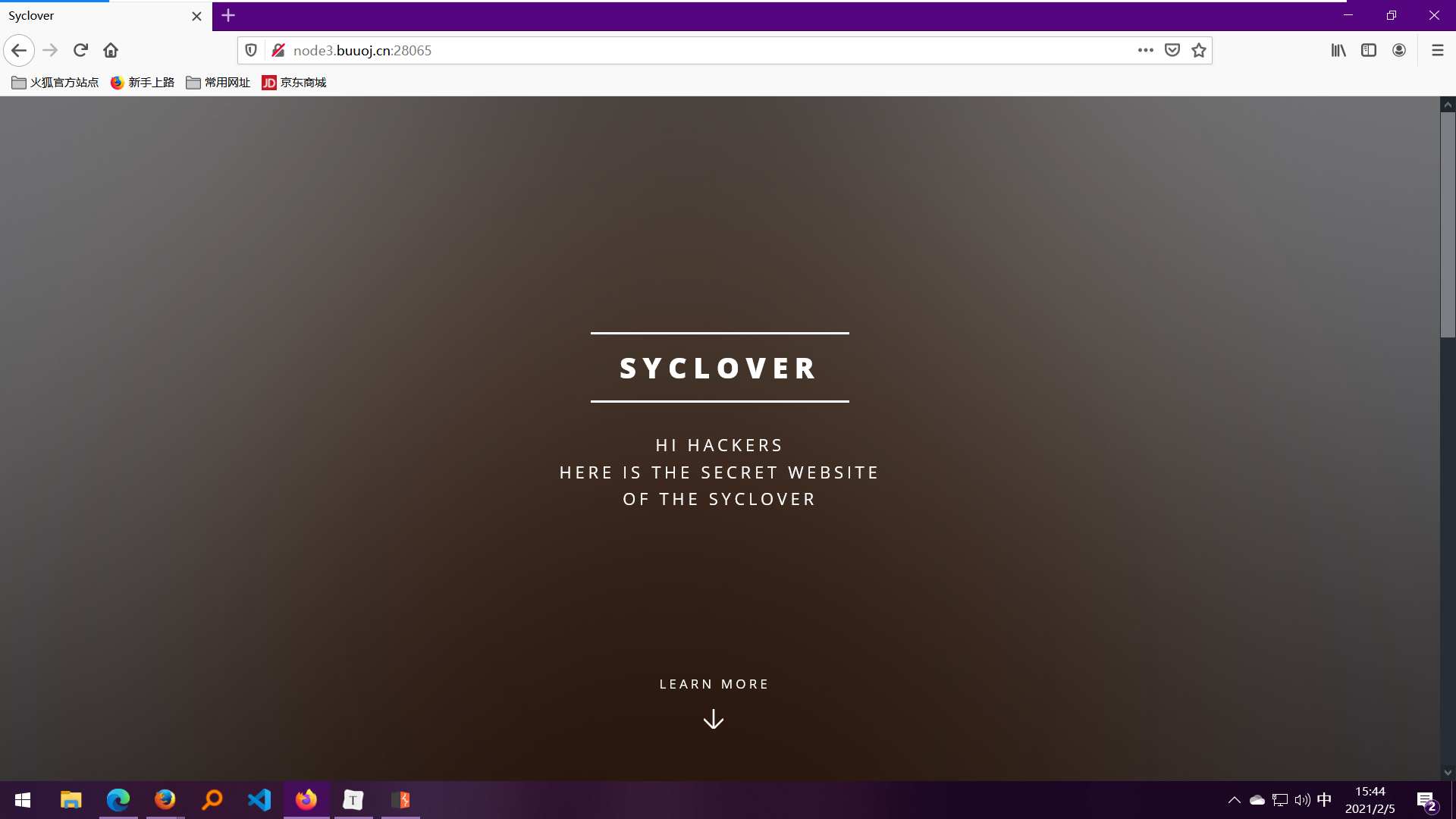Open 常用网址 bookmarks folder

[x=218, y=83]
